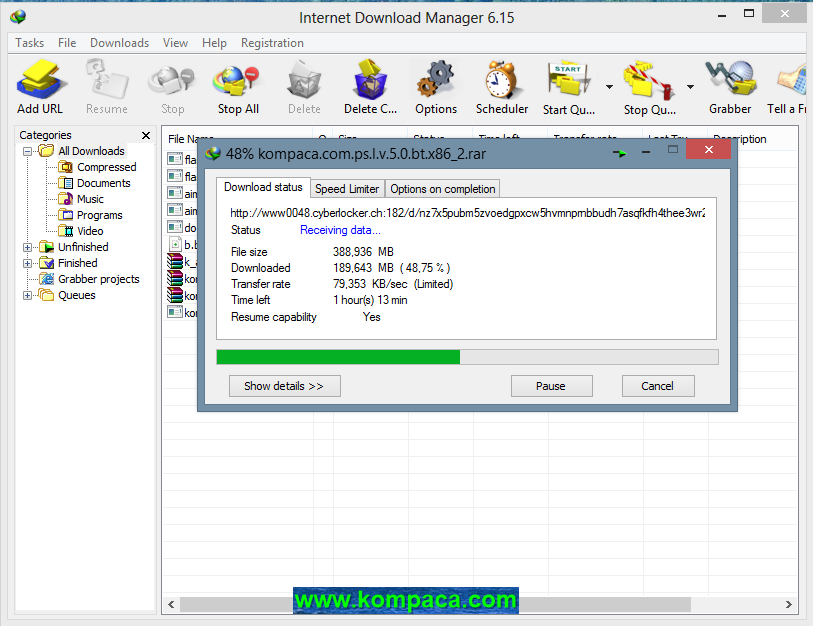This screenshot has width=813, height=626.
Task: Switch to the Speed Limiter tab
Action: coord(347,188)
